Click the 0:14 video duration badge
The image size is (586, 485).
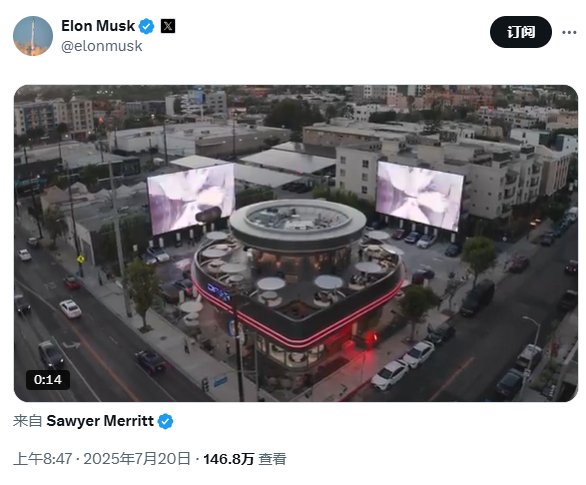click(x=48, y=380)
